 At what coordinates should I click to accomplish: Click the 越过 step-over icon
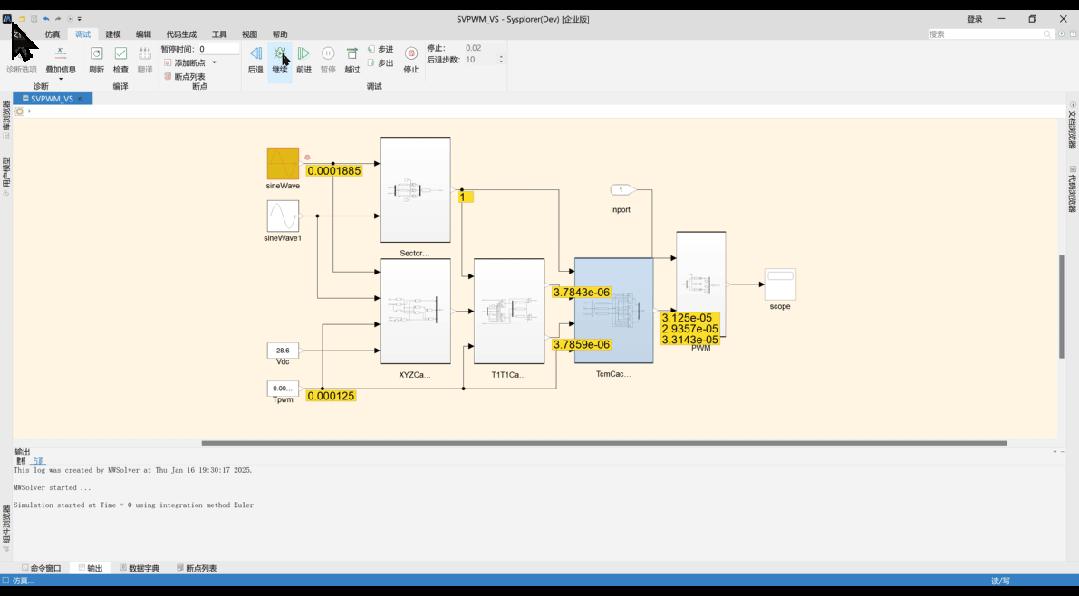tap(352, 54)
